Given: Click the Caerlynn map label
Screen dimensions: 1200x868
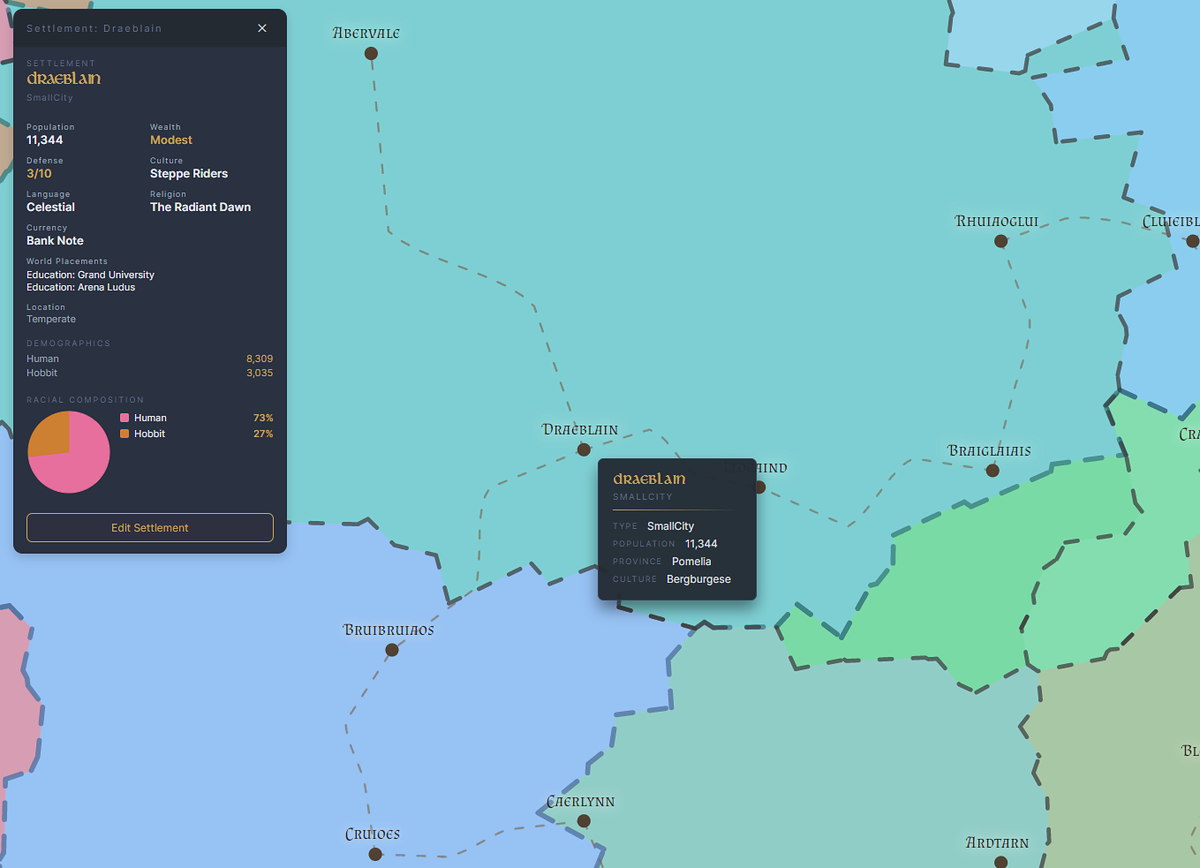Looking at the screenshot, I should (x=581, y=801).
